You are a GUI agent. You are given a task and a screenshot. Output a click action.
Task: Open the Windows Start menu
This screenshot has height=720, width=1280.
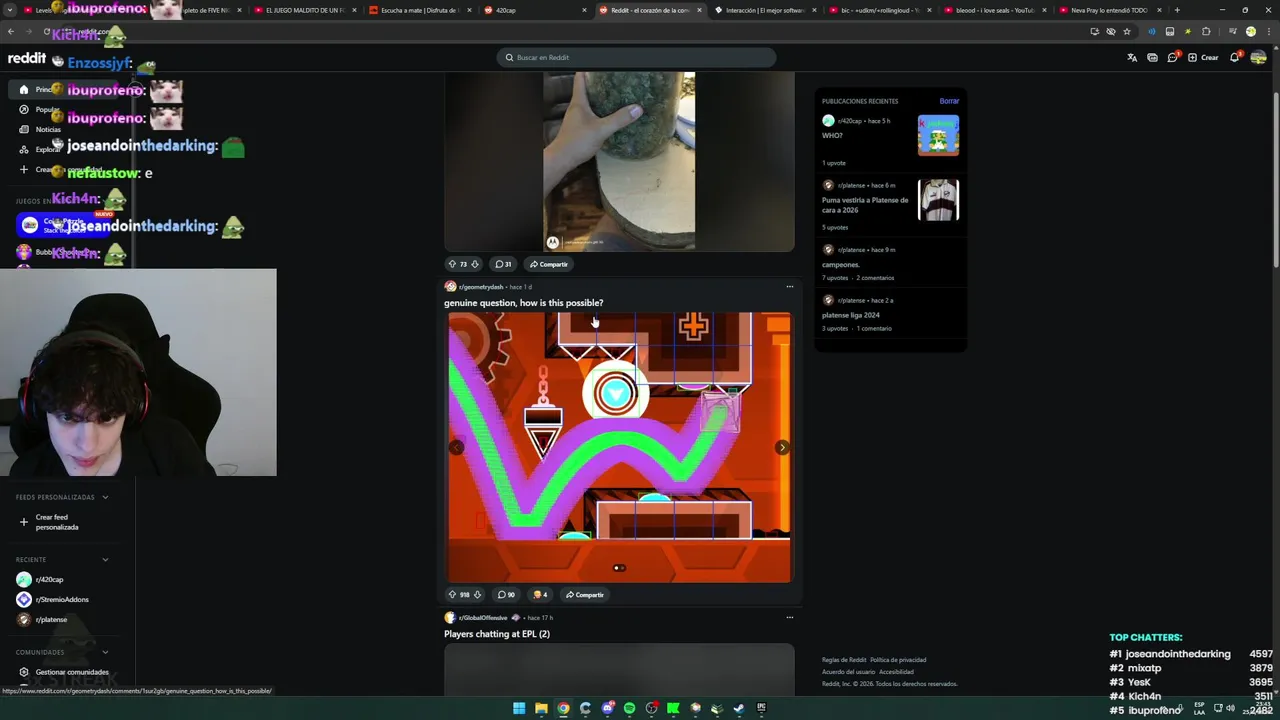pos(519,708)
